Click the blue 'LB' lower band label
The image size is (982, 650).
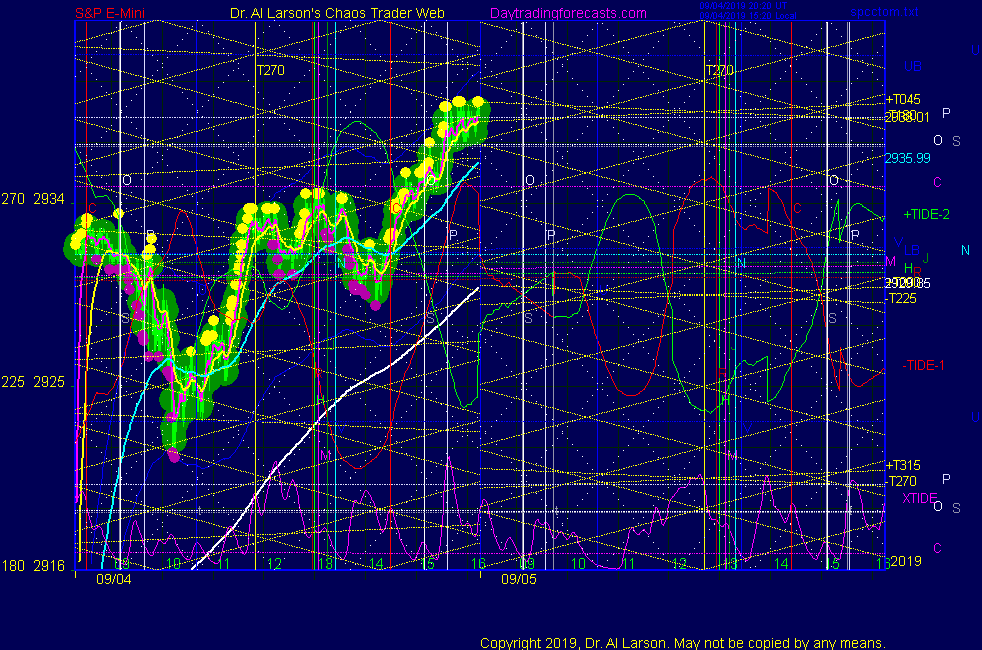coord(912,250)
